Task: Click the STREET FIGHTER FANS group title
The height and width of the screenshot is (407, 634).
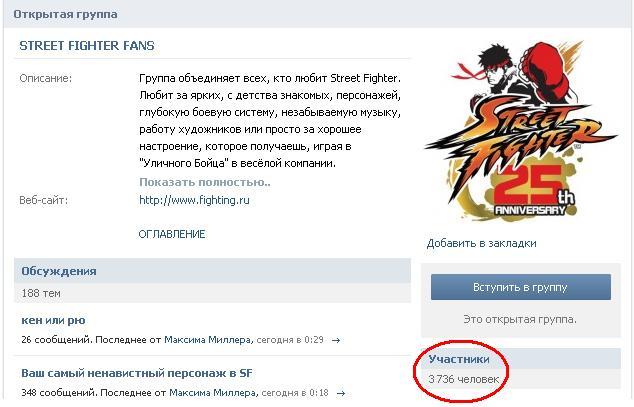Action: click(x=87, y=46)
